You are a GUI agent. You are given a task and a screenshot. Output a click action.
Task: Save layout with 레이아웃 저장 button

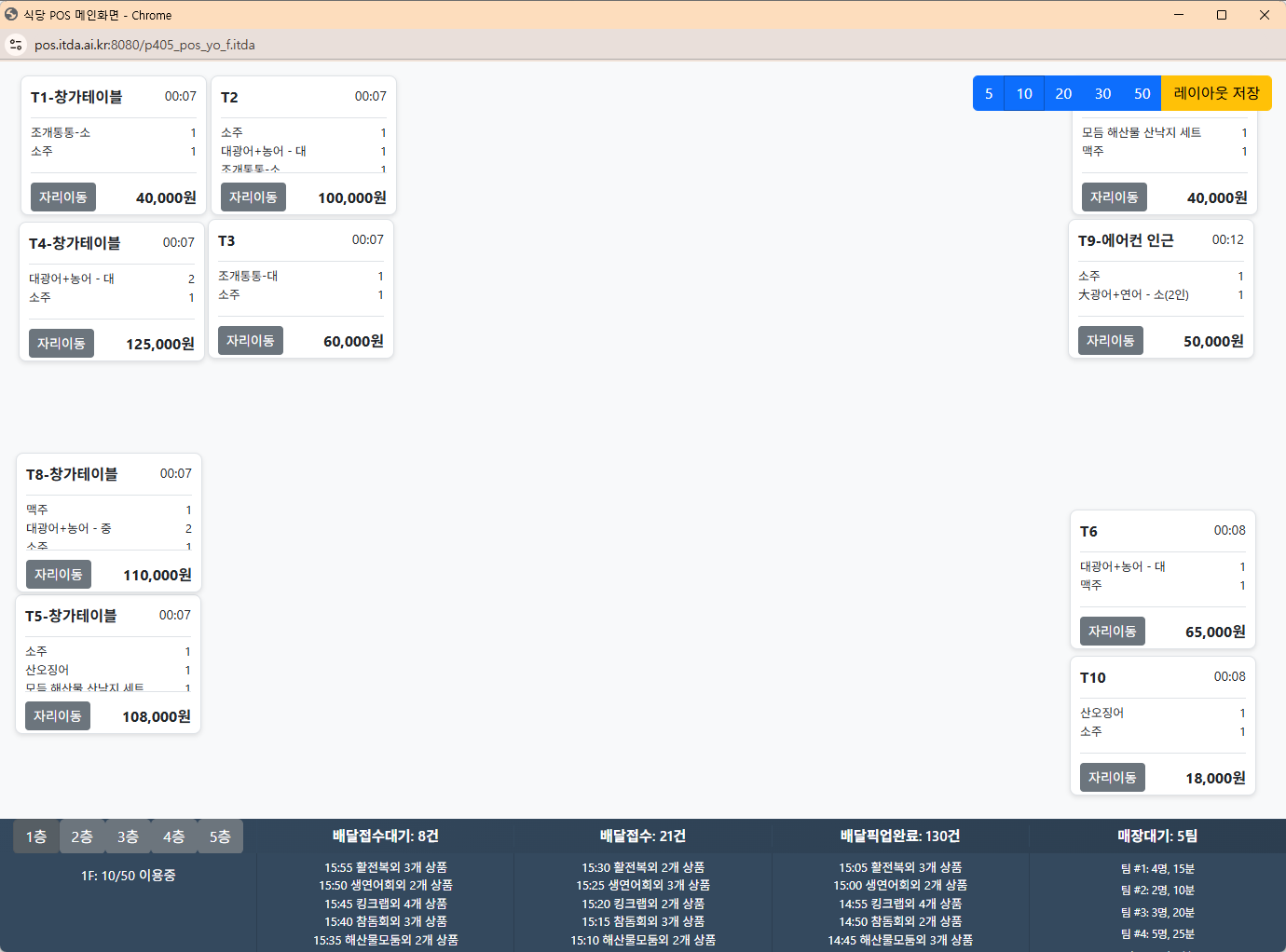tap(1216, 93)
